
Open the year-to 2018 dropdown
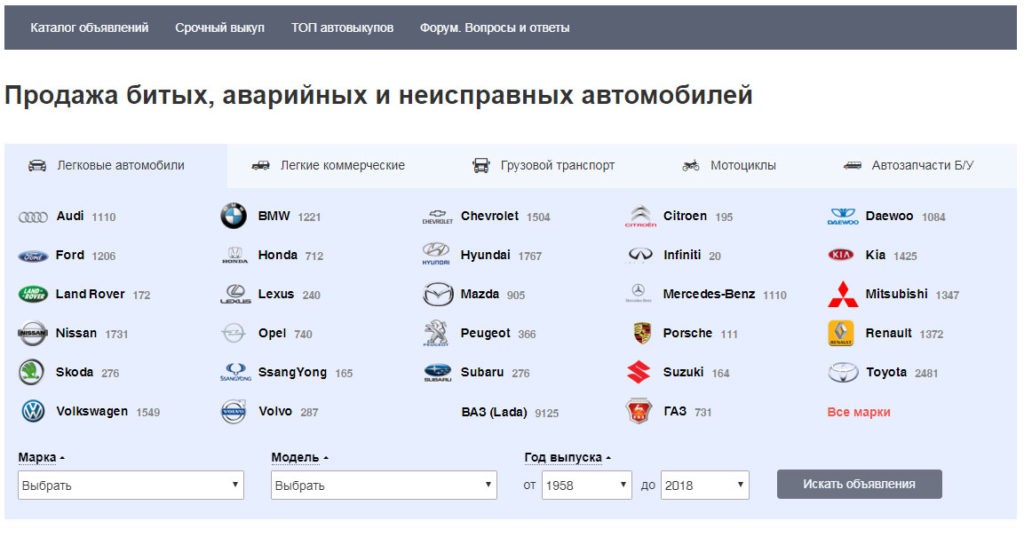(x=705, y=485)
